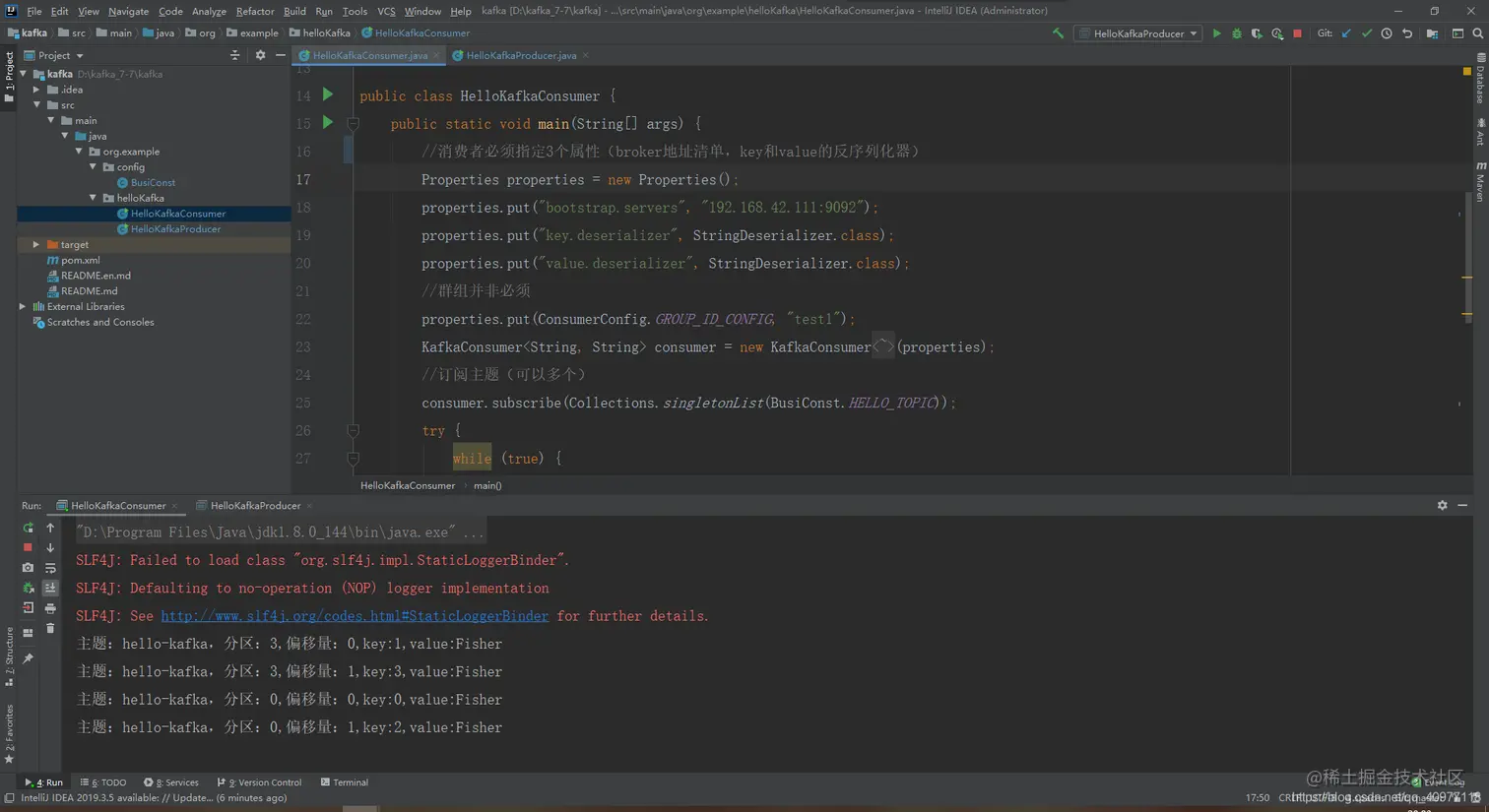Click the Dump Threads camera icon
The height and width of the screenshot is (812, 1489).
28,568
